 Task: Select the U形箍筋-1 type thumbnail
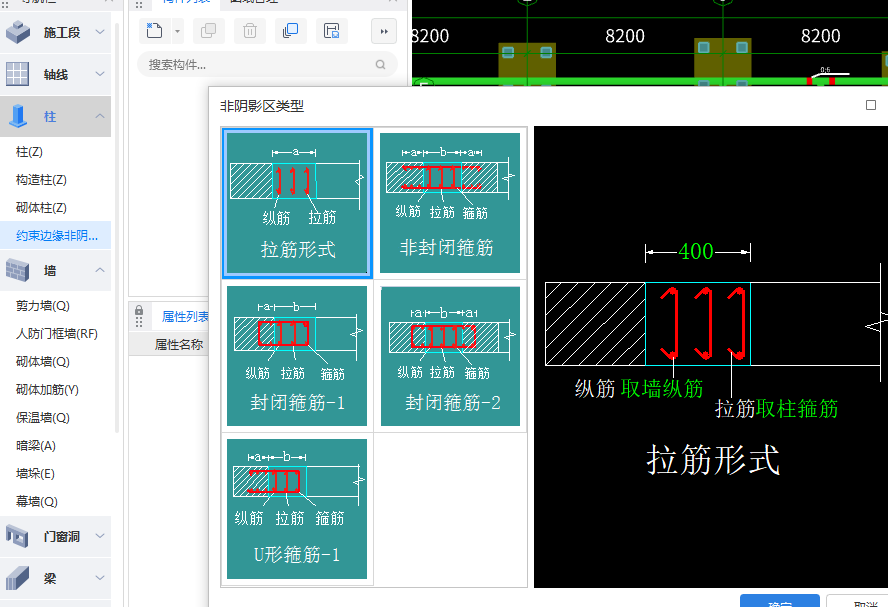(297, 508)
